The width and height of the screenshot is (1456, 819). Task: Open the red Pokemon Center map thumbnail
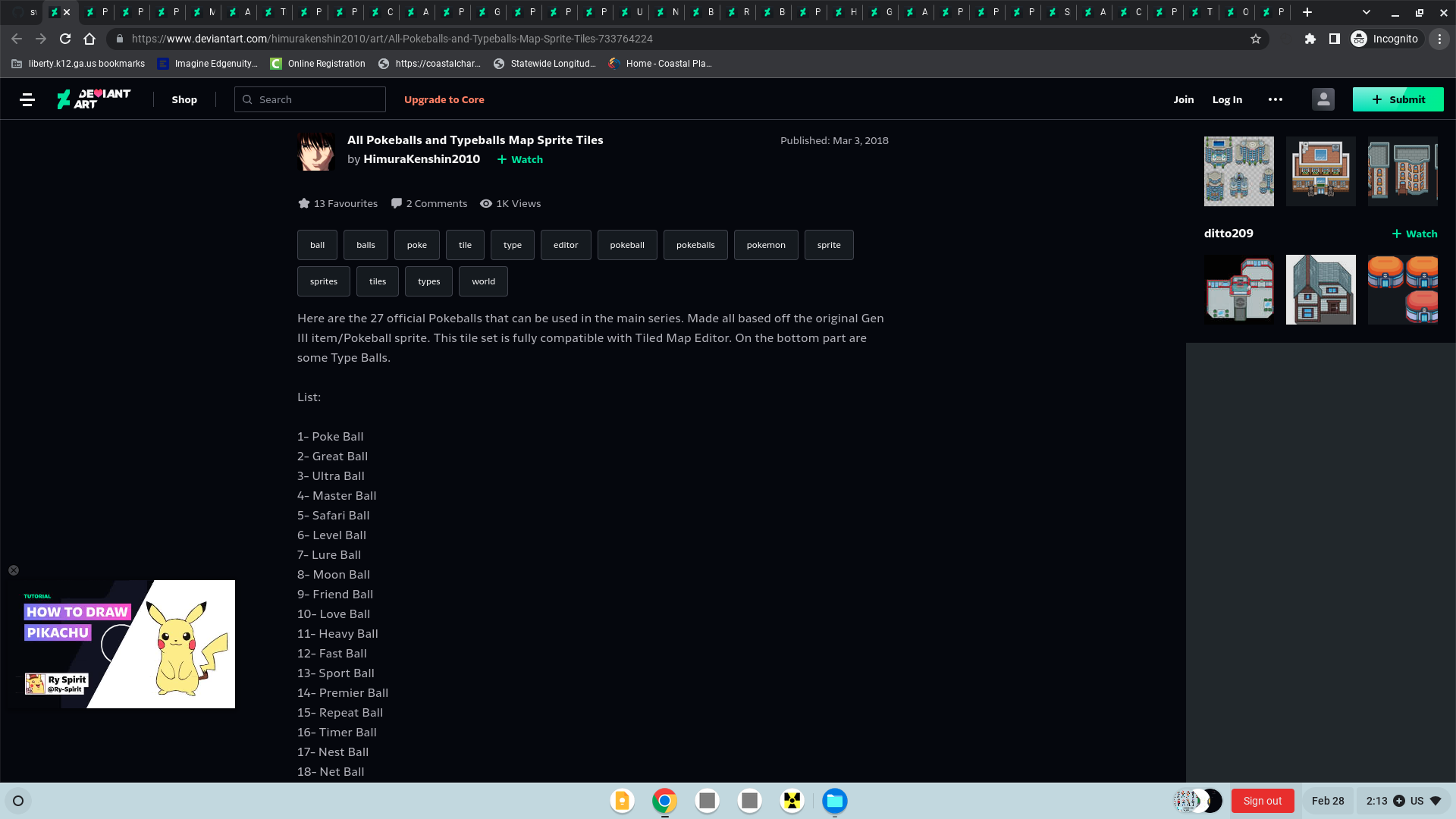pos(1239,290)
